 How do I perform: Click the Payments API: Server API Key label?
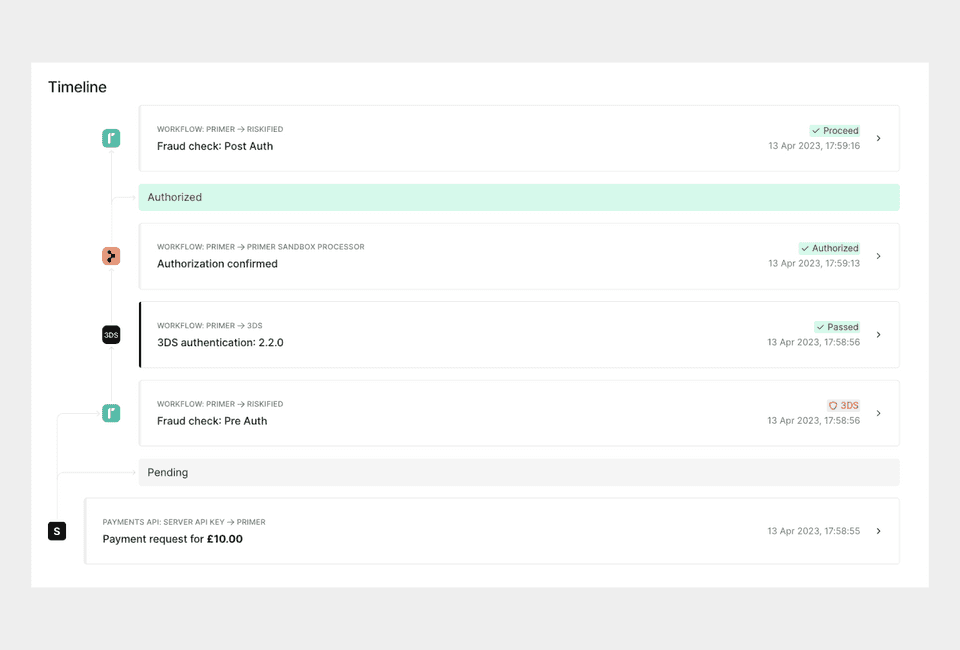click(x=184, y=522)
